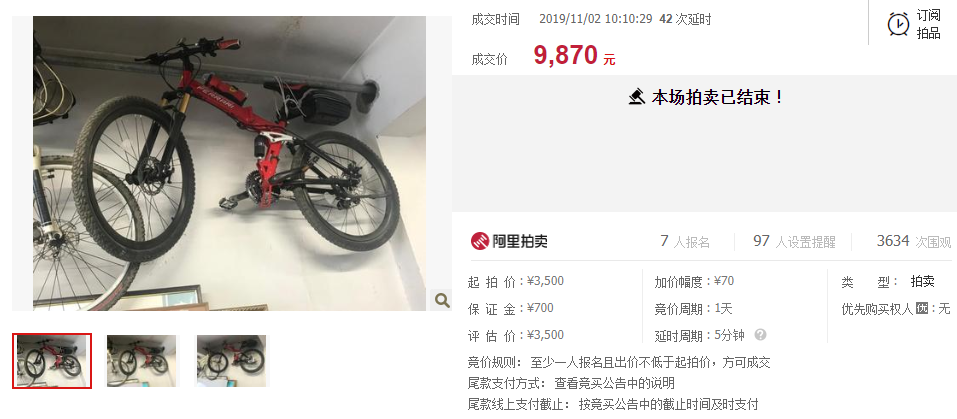
Task: Select the first bicycle thumbnail
Action: tap(52, 361)
